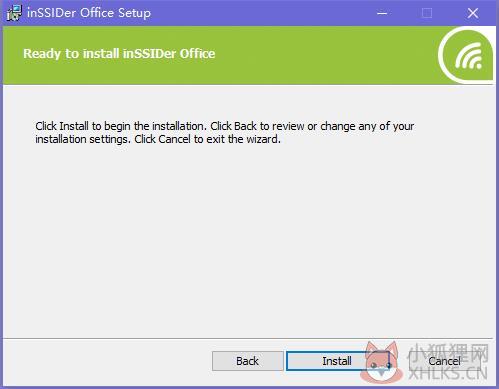This screenshot has width=499, height=389.
Task: Click the XHLKS.CN watermark text
Action: click(x=448, y=374)
